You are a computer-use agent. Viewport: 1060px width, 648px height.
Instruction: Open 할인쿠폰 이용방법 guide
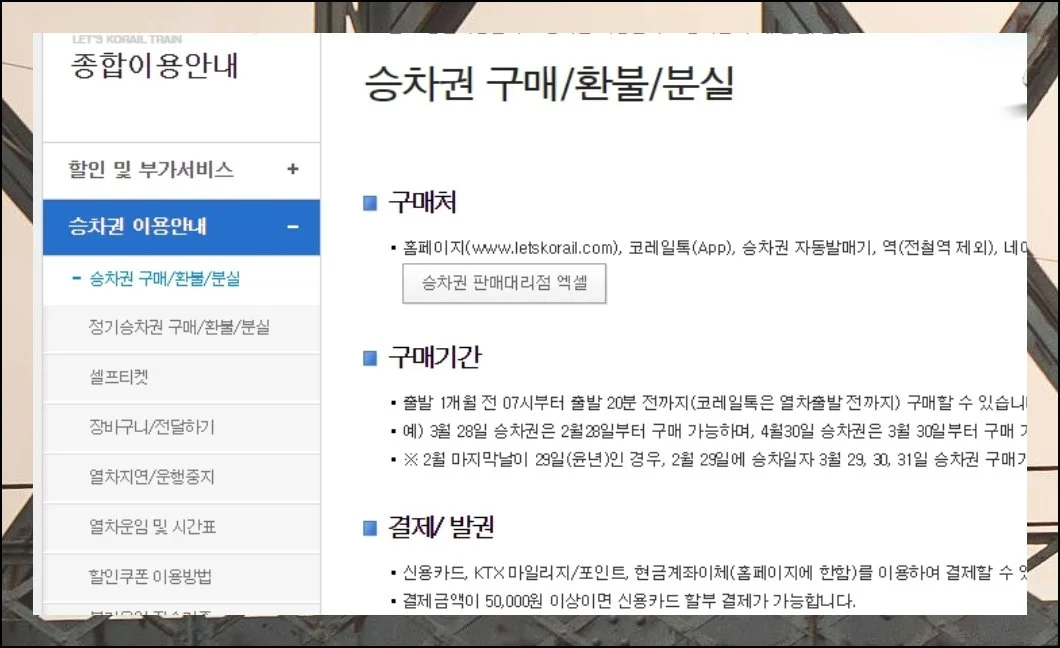click(150, 577)
